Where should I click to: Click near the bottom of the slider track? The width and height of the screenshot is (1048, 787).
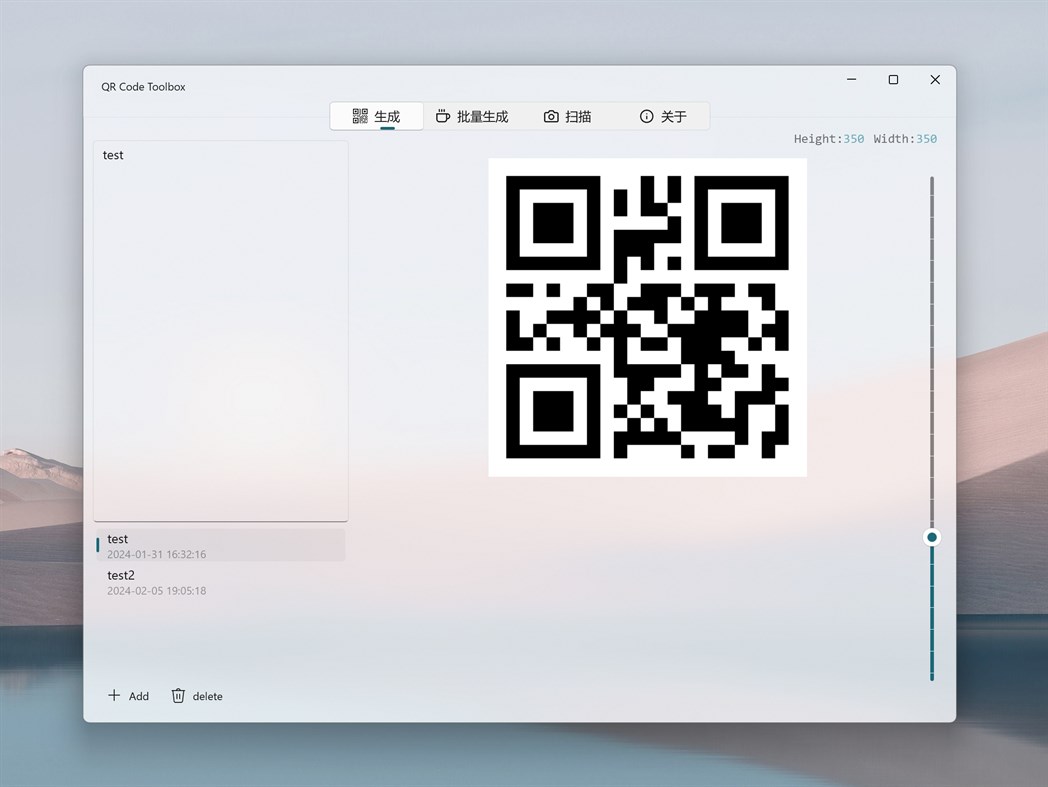(931, 660)
